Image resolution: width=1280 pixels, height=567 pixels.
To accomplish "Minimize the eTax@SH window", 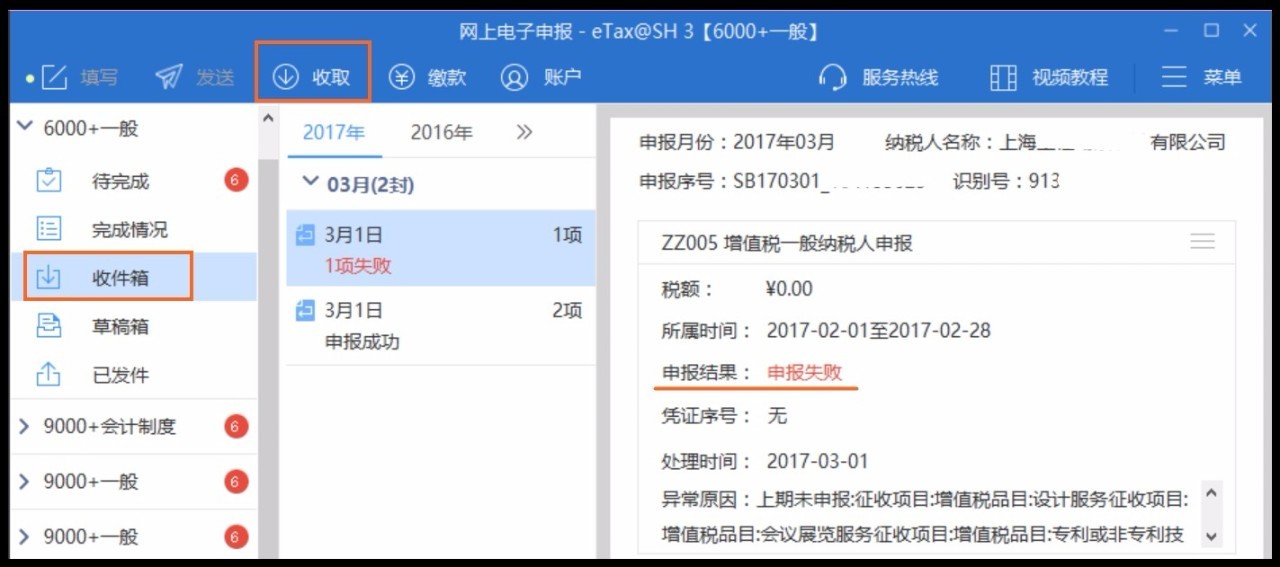I will coord(1171,31).
